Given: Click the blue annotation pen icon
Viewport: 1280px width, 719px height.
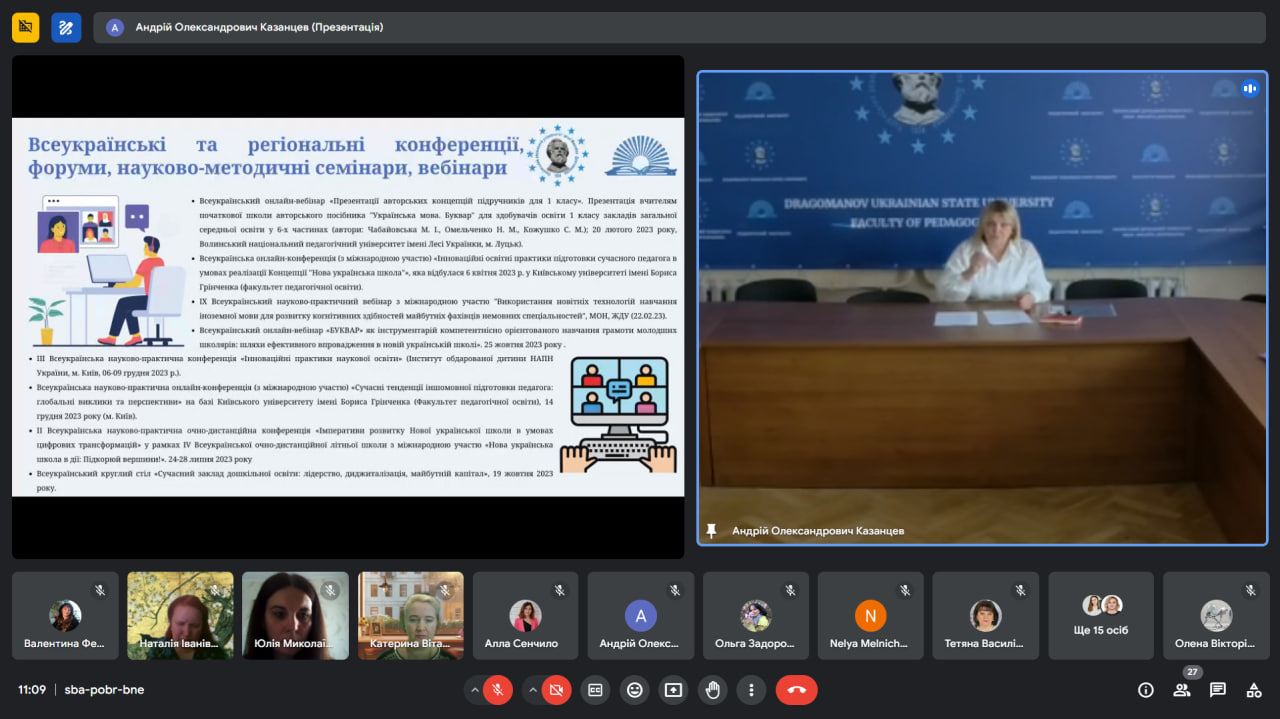Looking at the screenshot, I should [66, 27].
